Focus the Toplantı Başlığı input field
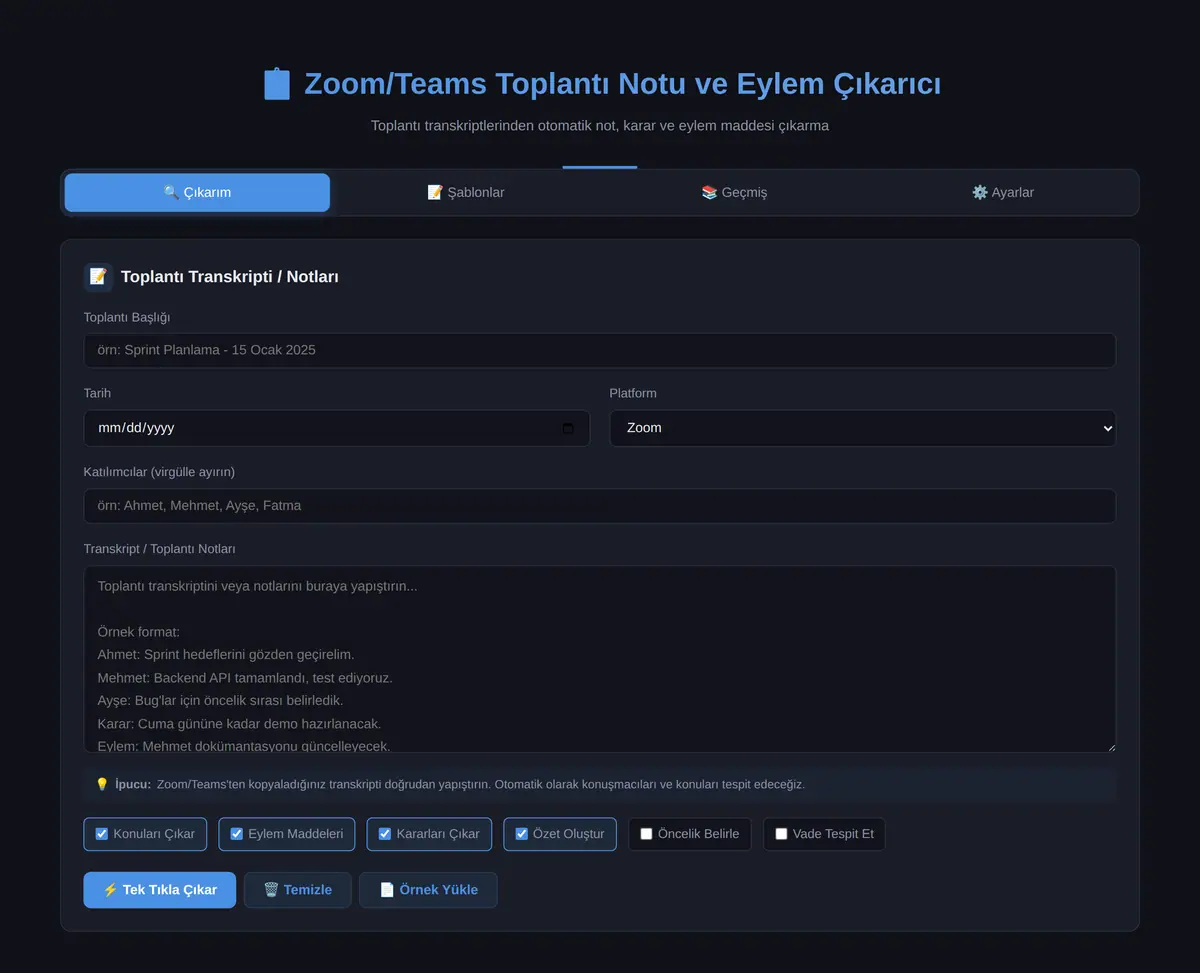The width and height of the screenshot is (1200, 973). point(600,350)
